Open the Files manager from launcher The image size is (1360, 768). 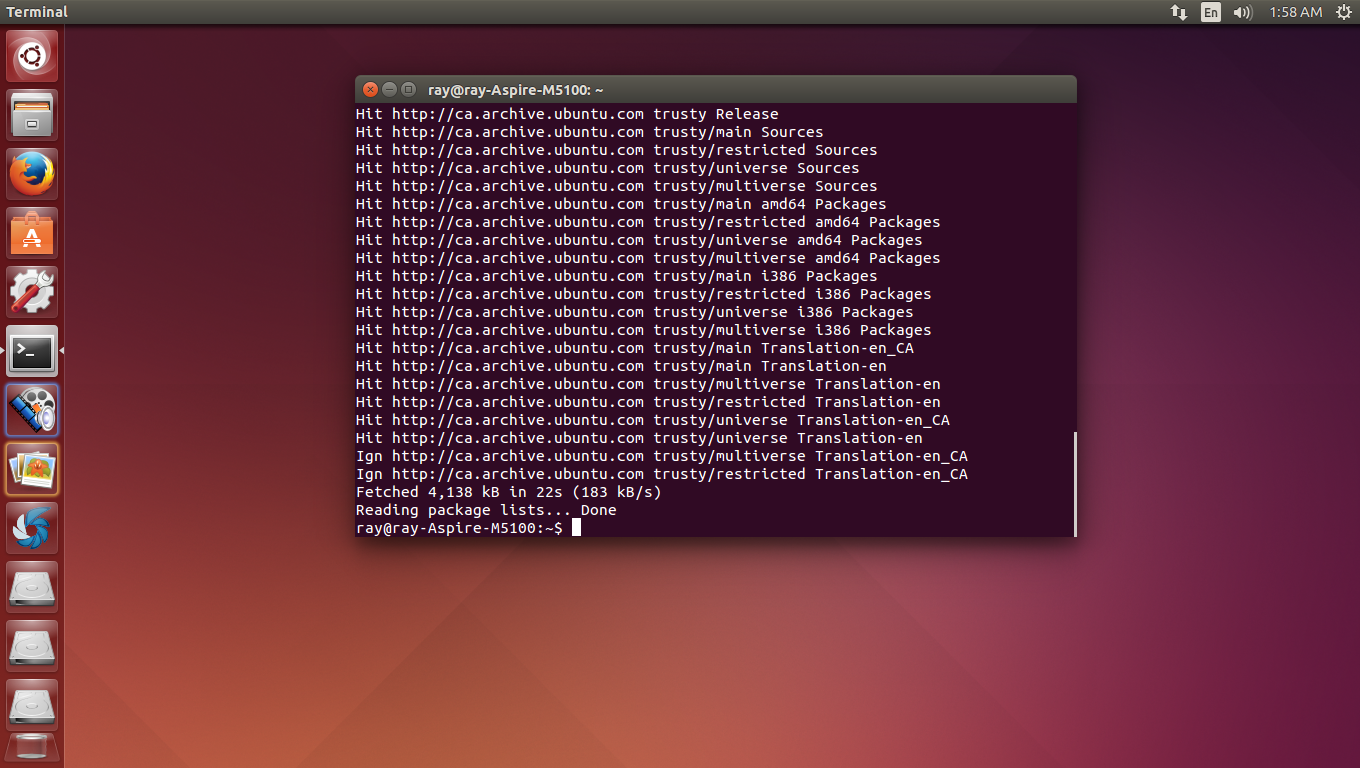32,115
